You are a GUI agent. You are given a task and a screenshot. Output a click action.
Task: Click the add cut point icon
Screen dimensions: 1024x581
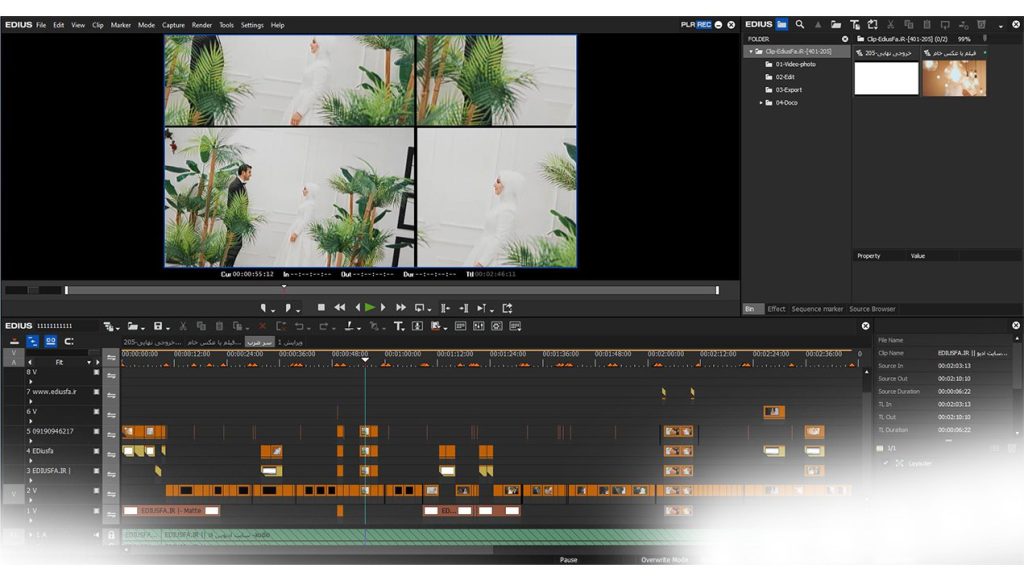coord(349,326)
